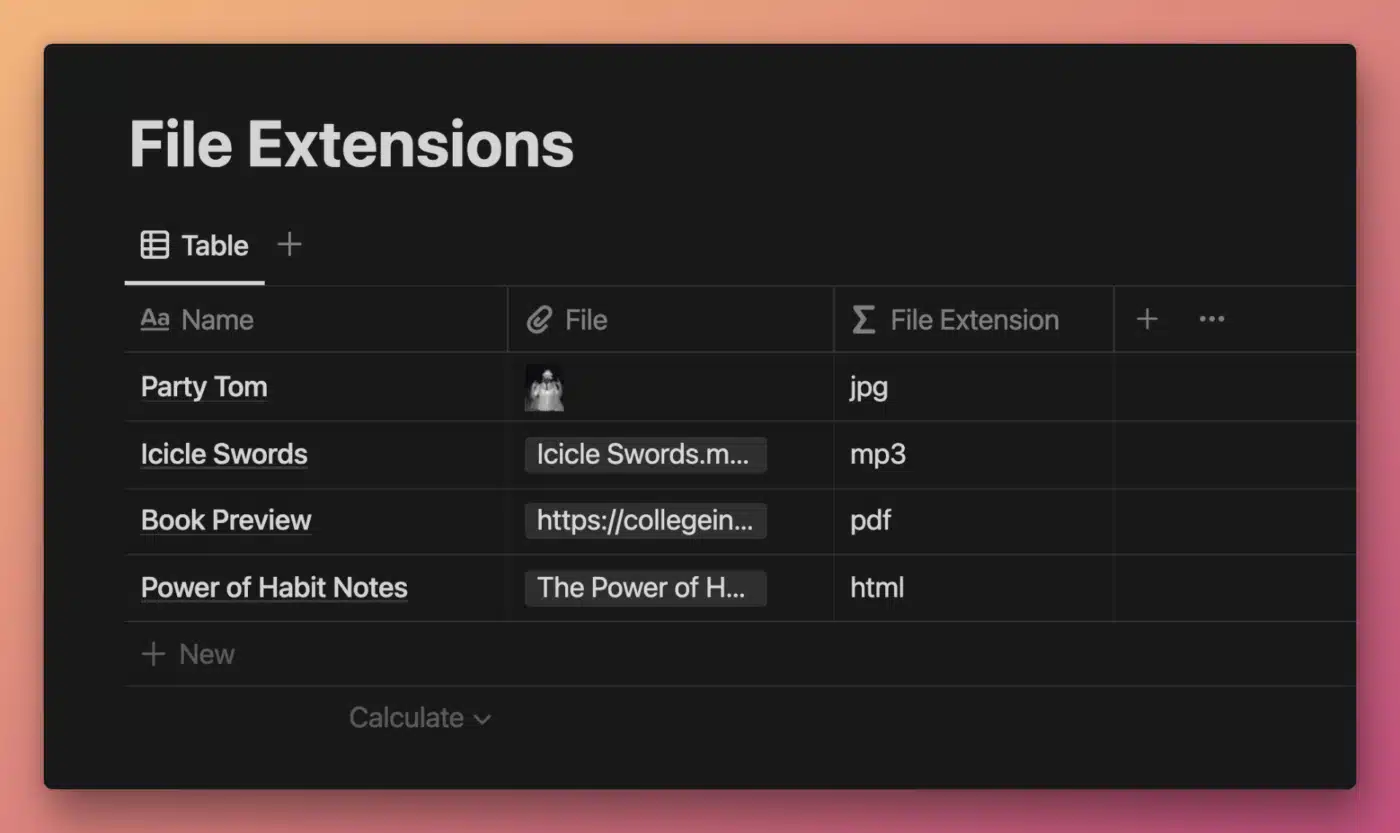Add a new view with plus icon
This screenshot has width=1400, height=833.
[x=289, y=244]
